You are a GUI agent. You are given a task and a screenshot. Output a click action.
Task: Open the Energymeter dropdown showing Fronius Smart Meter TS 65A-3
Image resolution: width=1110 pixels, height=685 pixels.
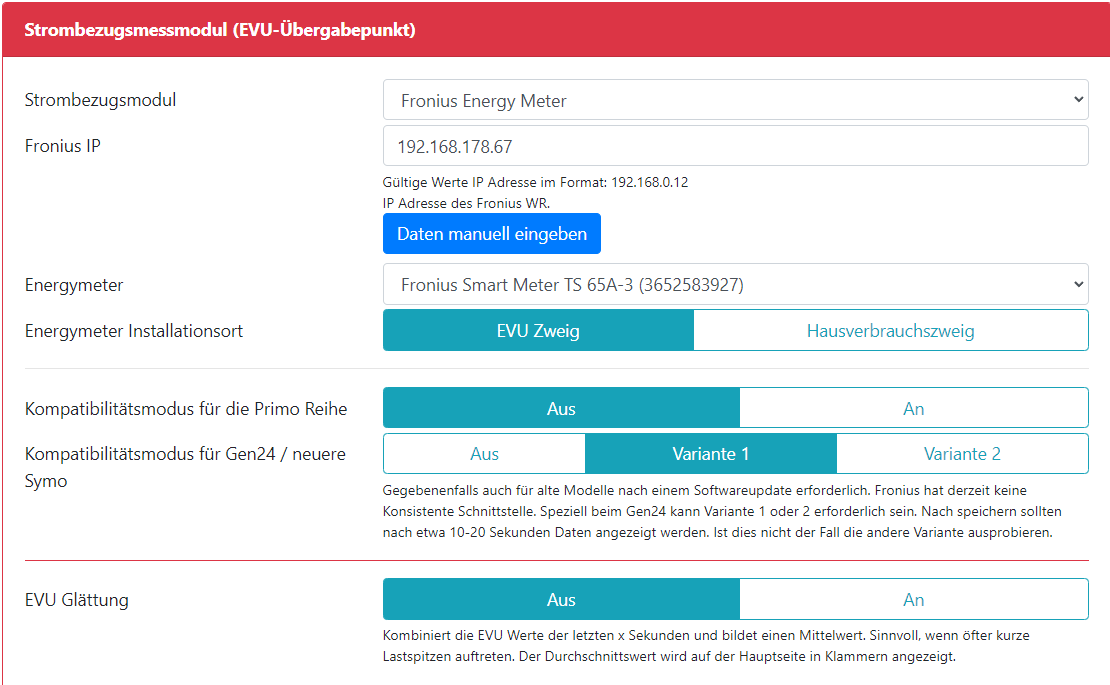(736, 284)
